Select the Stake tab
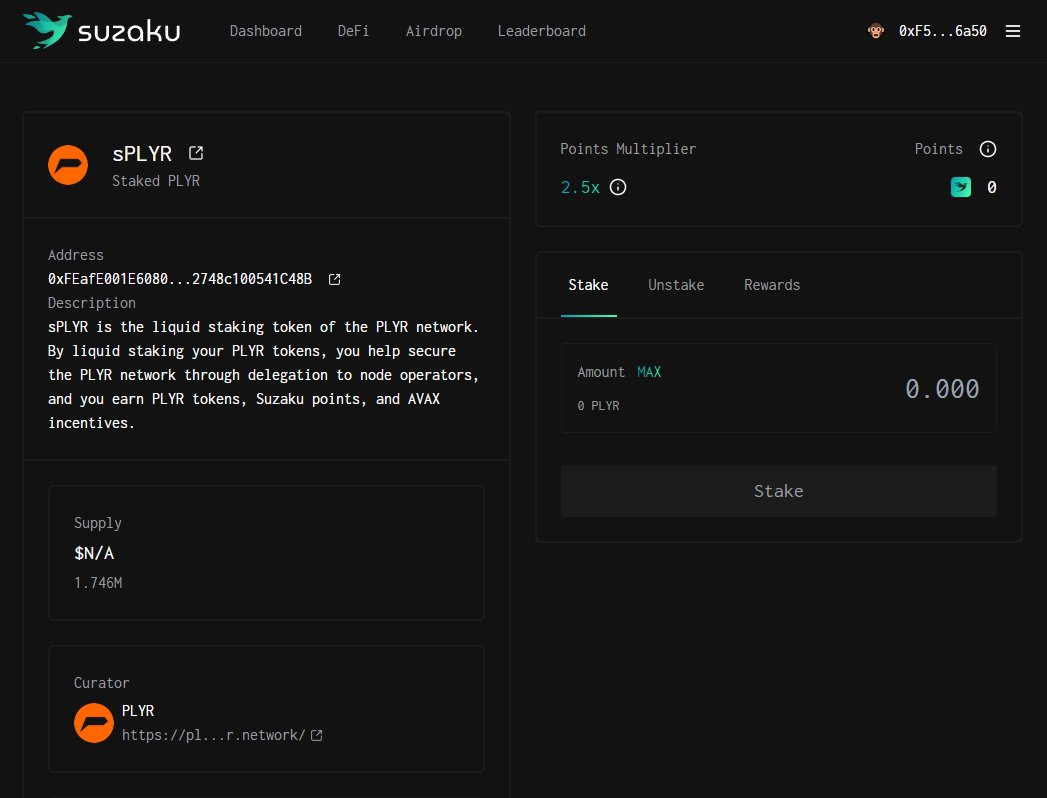1047x798 pixels. [588, 285]
